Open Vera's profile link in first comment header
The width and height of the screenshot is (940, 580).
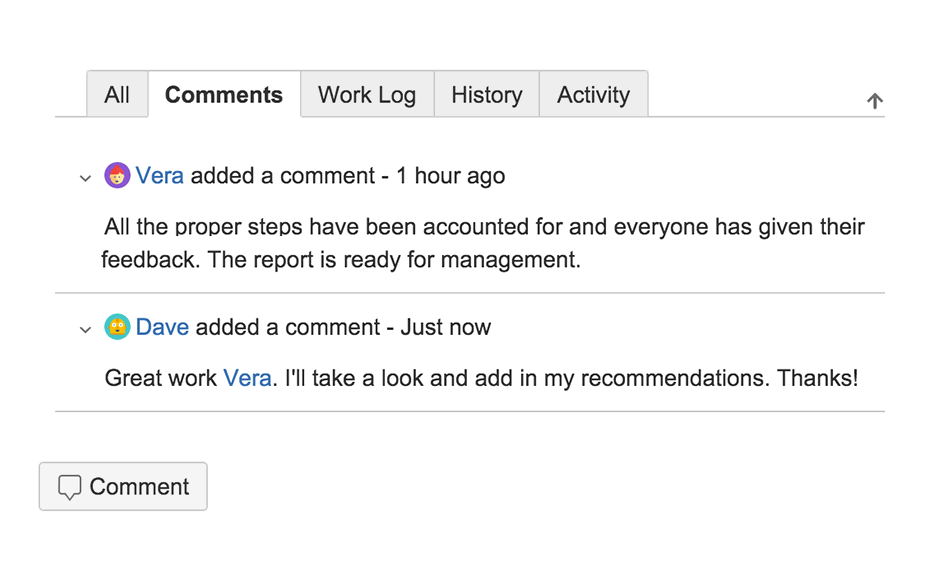coord(160,176)
